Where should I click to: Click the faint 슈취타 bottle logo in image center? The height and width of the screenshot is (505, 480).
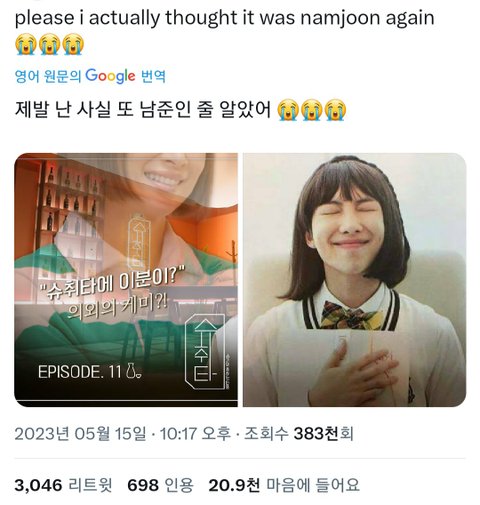pyautogui.click(x=139, y=242)
